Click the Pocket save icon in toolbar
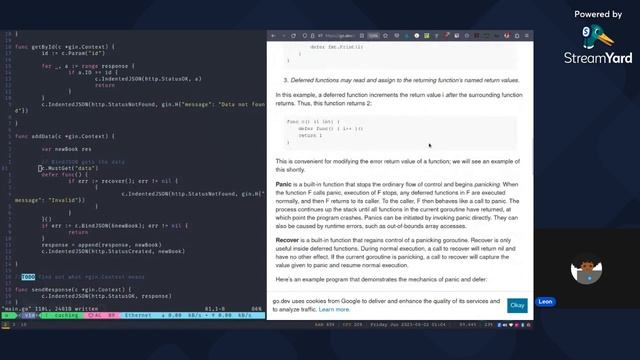This screenshot has width=640, height=360. click(396, 36)
